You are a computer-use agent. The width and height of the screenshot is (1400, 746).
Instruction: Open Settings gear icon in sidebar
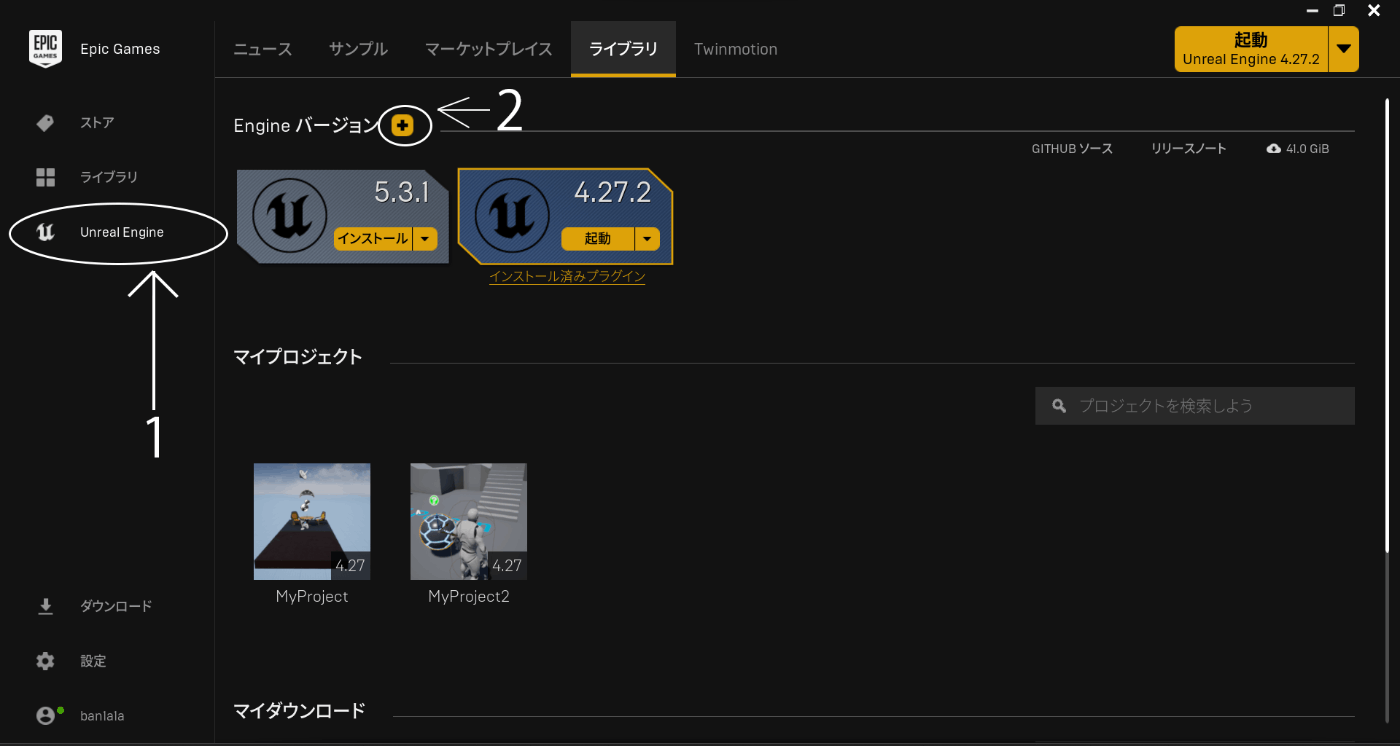click(45, 661)
